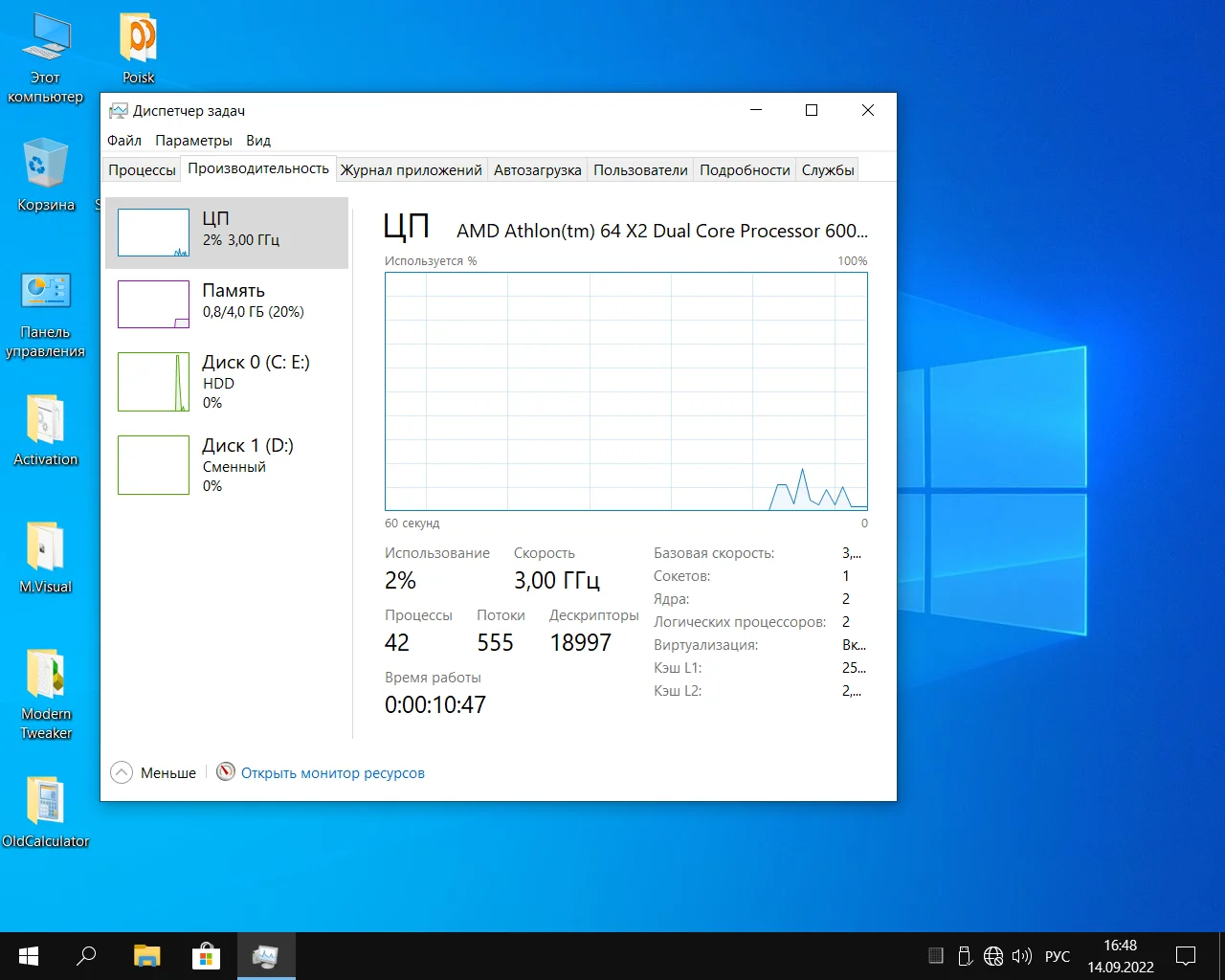Click the Windows Start button
The height and width of the screenshot is (980, 1225).
[x=29, y=956]
